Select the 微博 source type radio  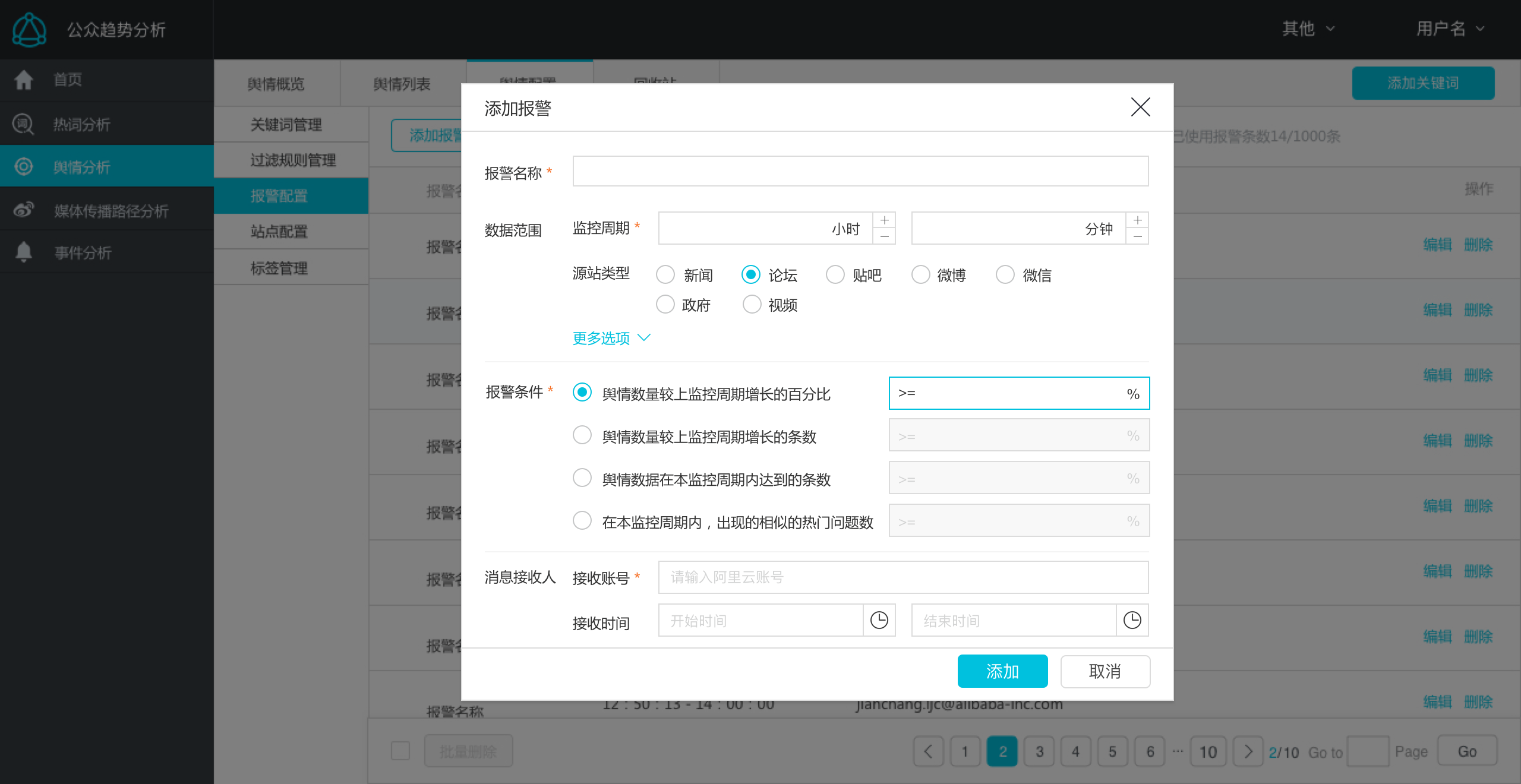[920, 274]
